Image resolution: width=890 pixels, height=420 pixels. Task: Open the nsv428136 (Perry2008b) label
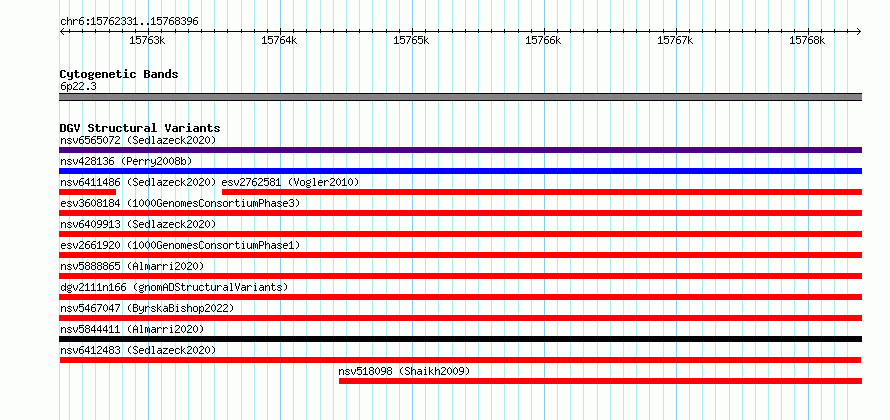[126, 161]
